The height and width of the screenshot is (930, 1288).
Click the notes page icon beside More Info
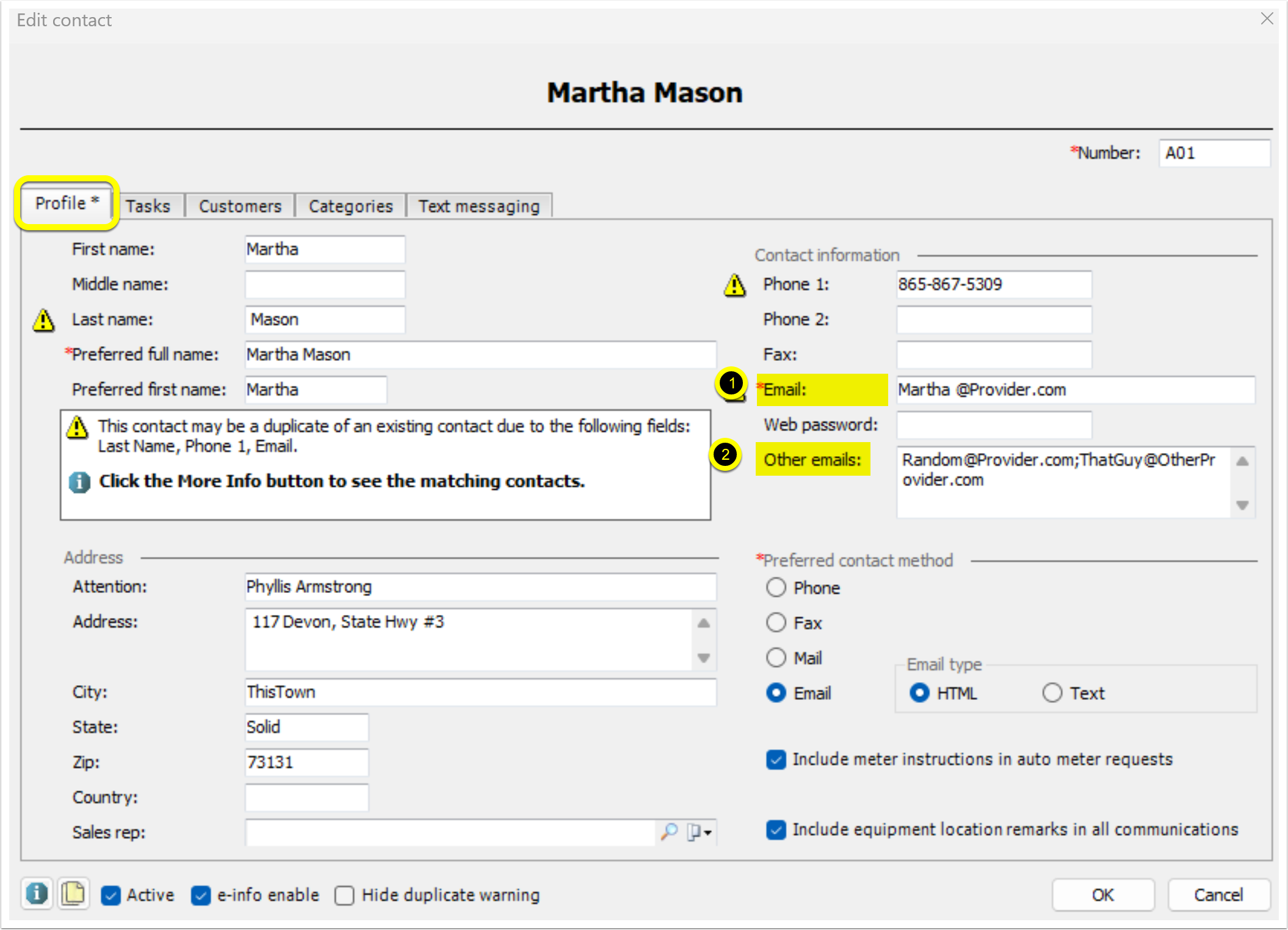73,894
